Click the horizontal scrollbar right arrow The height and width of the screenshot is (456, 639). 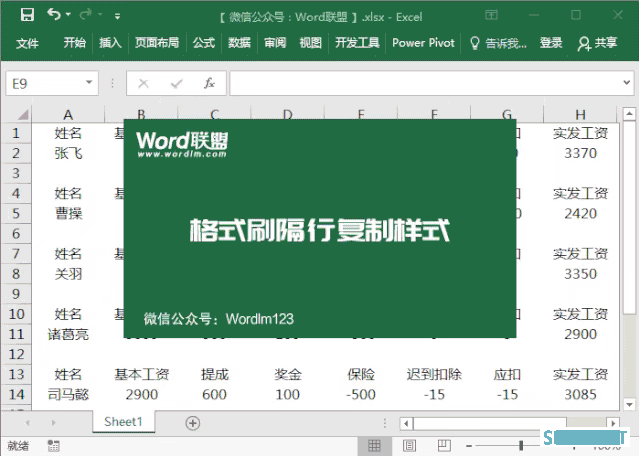click(613, 423)
